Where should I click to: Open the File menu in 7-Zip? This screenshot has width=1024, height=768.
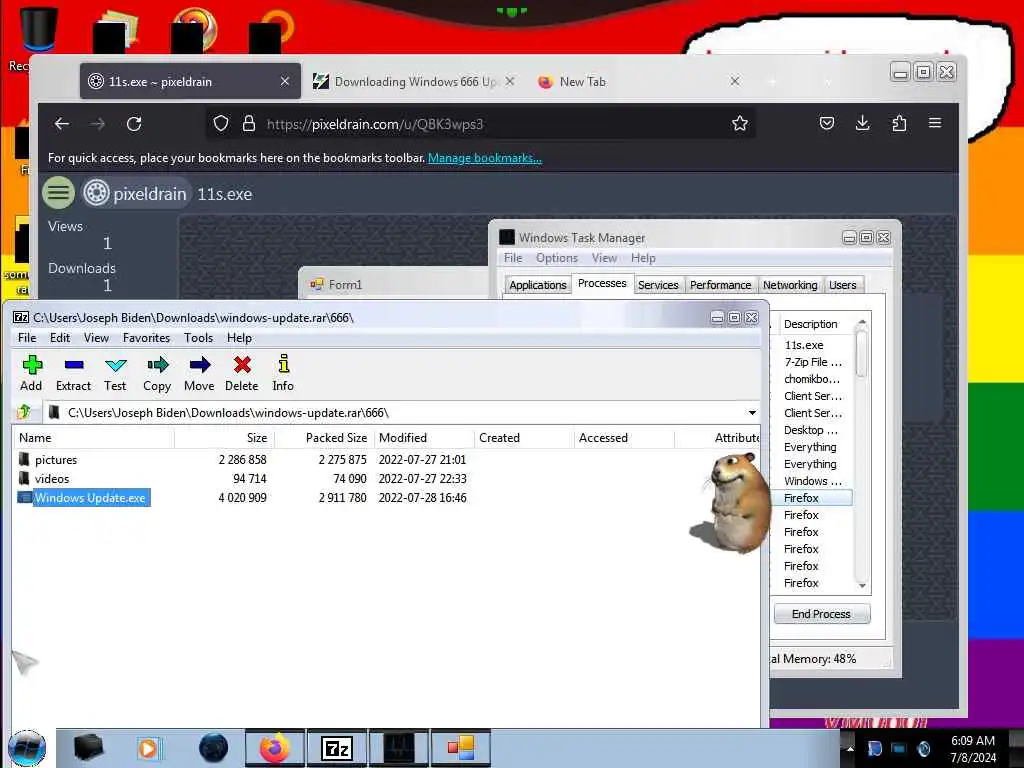[27, 338]
